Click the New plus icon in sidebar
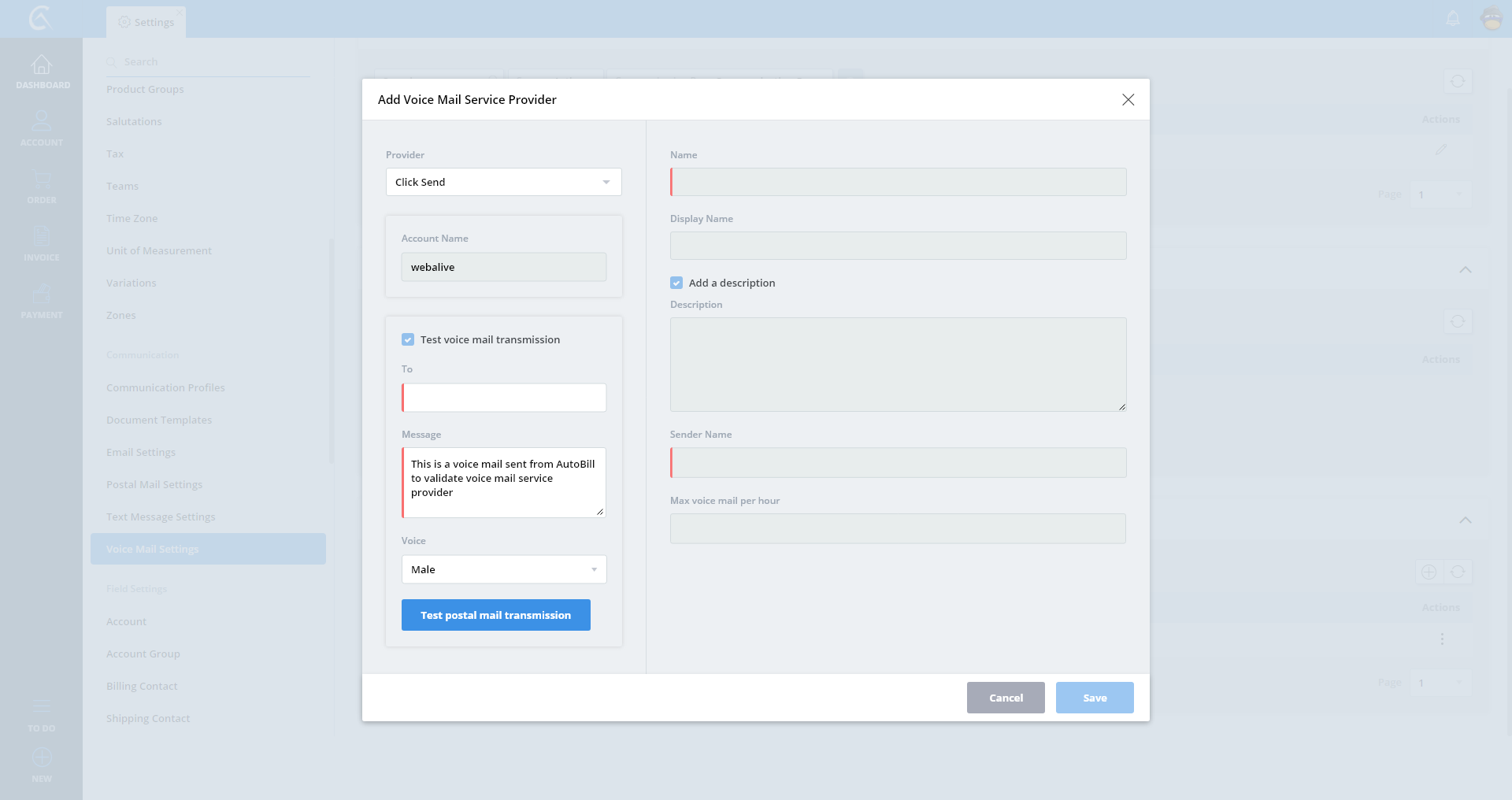Image resolution: width=1512 pixels, height=800 pixels. coord(42,758)
